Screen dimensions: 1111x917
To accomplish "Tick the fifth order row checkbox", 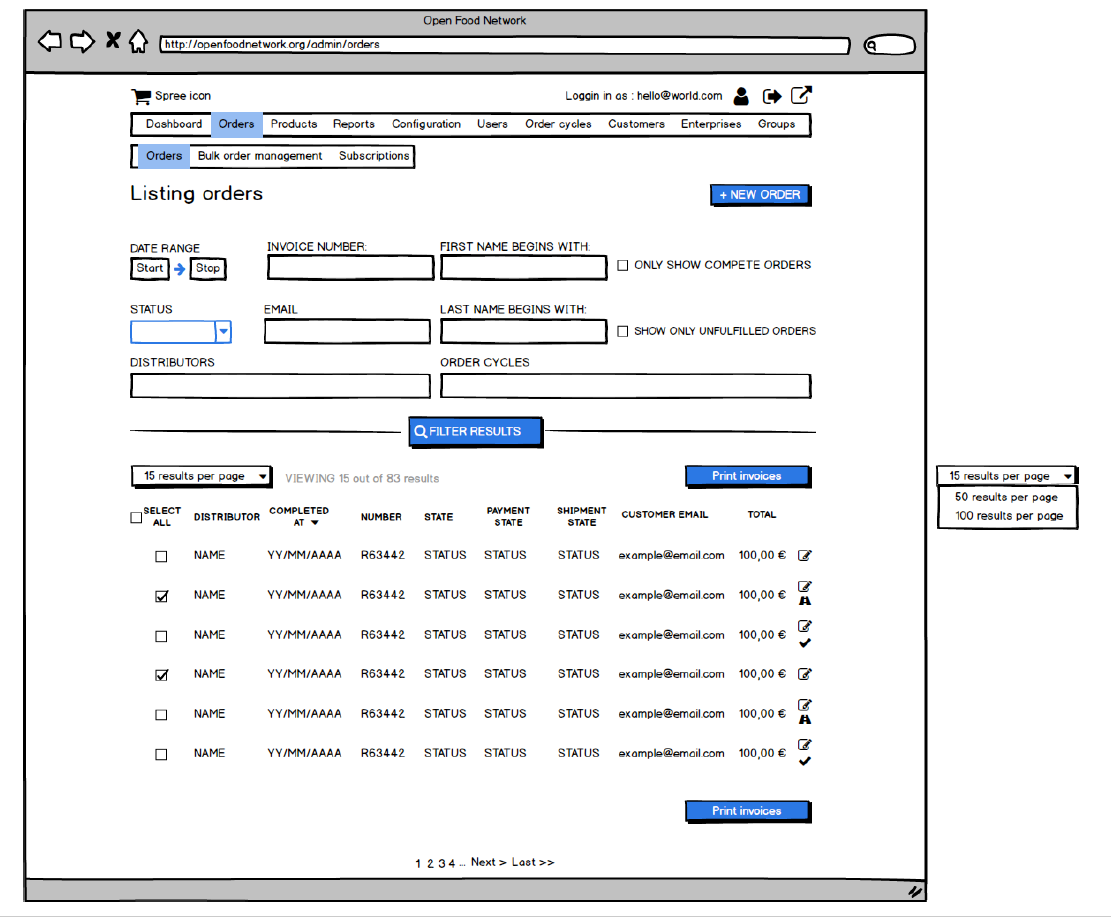I will coord(162,715).
